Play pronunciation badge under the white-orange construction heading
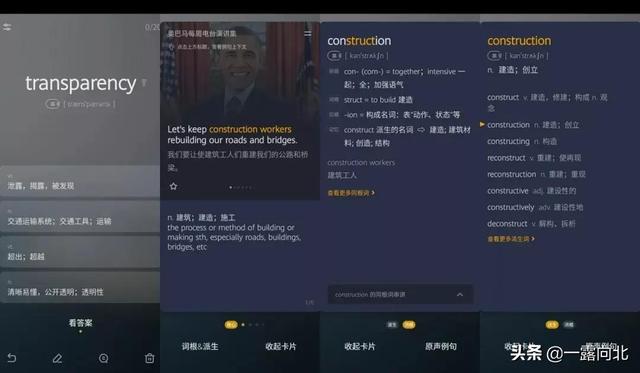The height and width of the screenshot is (373, 640). (334, 56)
